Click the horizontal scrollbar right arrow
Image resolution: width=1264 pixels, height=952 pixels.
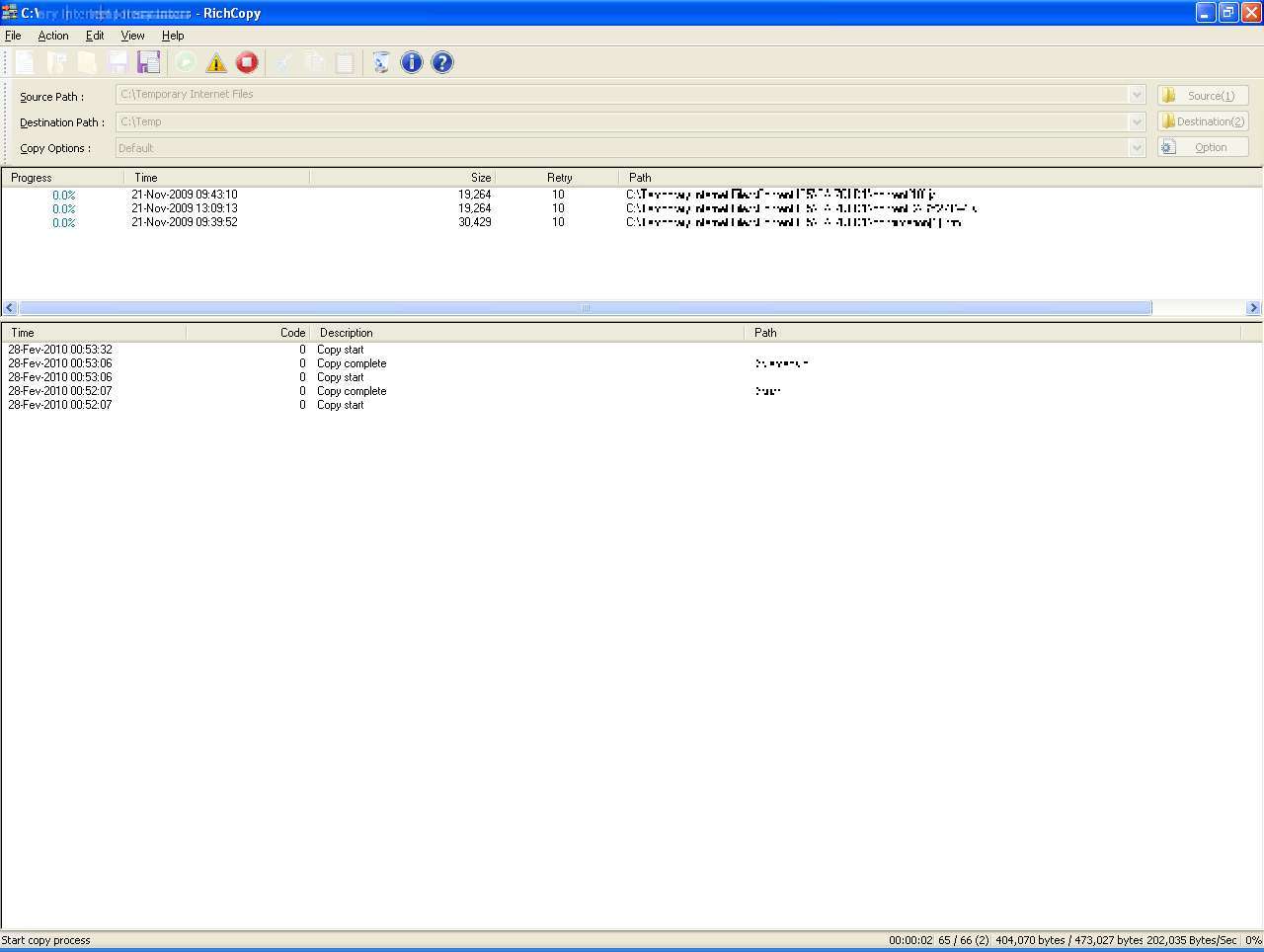tap(1253, 308)
